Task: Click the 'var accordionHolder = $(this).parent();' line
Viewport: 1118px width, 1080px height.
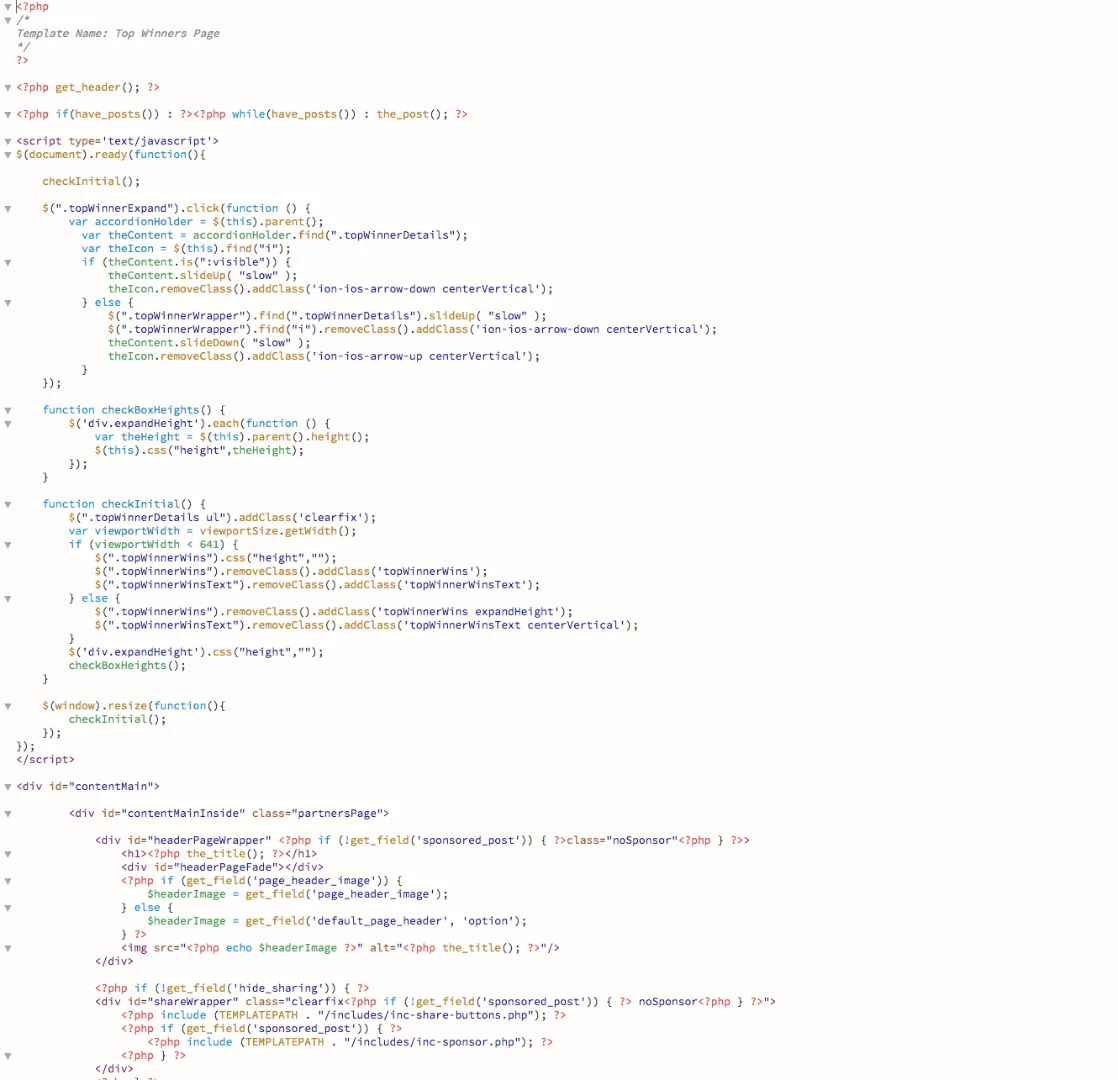Action: [196, 222]
